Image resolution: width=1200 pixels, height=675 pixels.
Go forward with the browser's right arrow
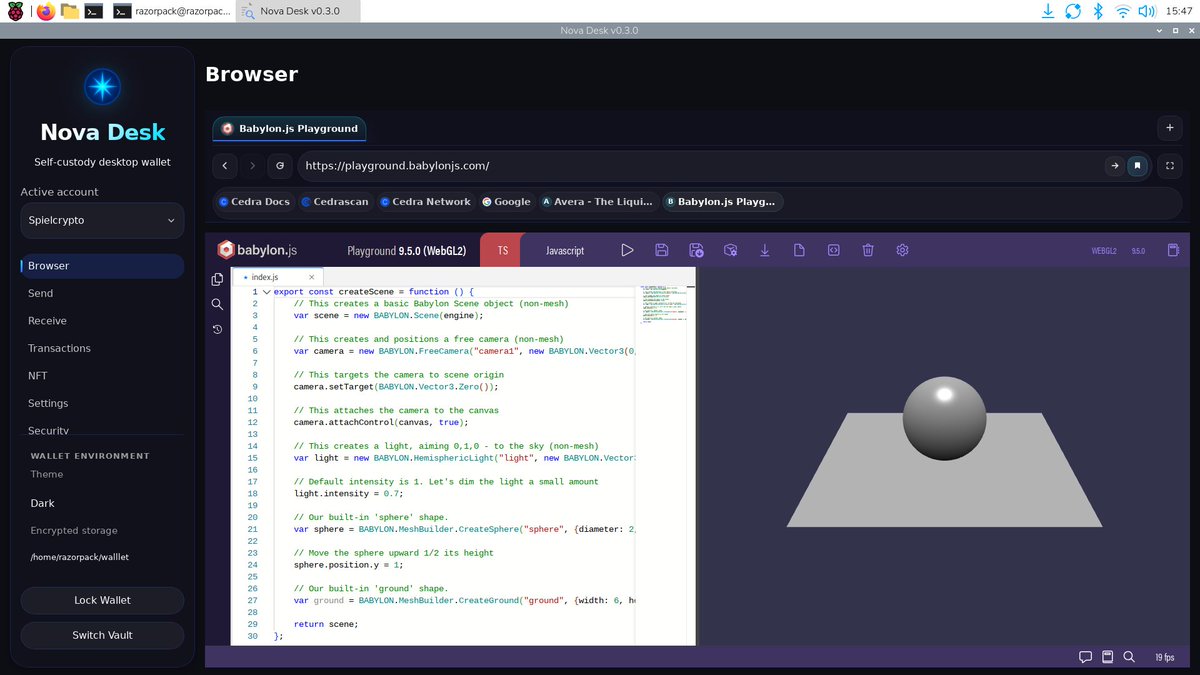click(x=252, y=166)
